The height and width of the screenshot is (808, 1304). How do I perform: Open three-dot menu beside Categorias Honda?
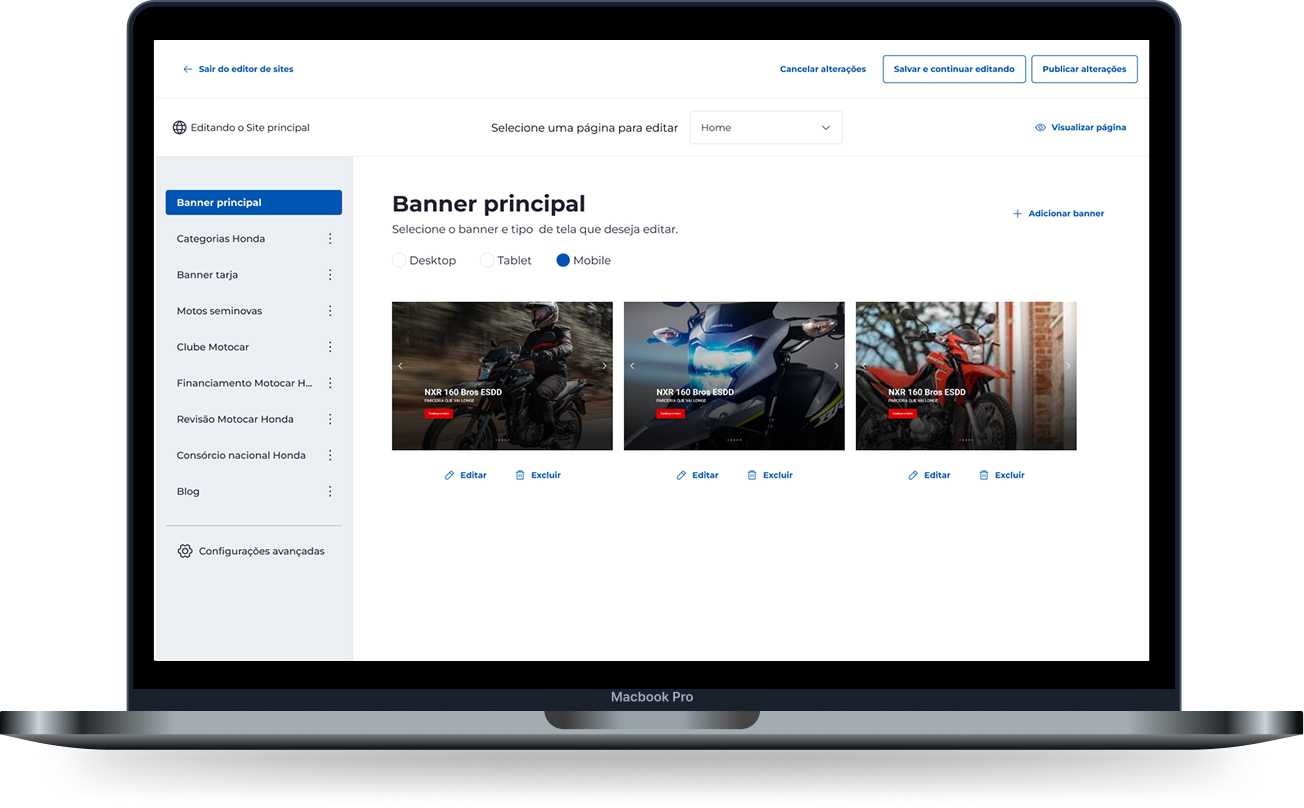click(x=330, y=239)
